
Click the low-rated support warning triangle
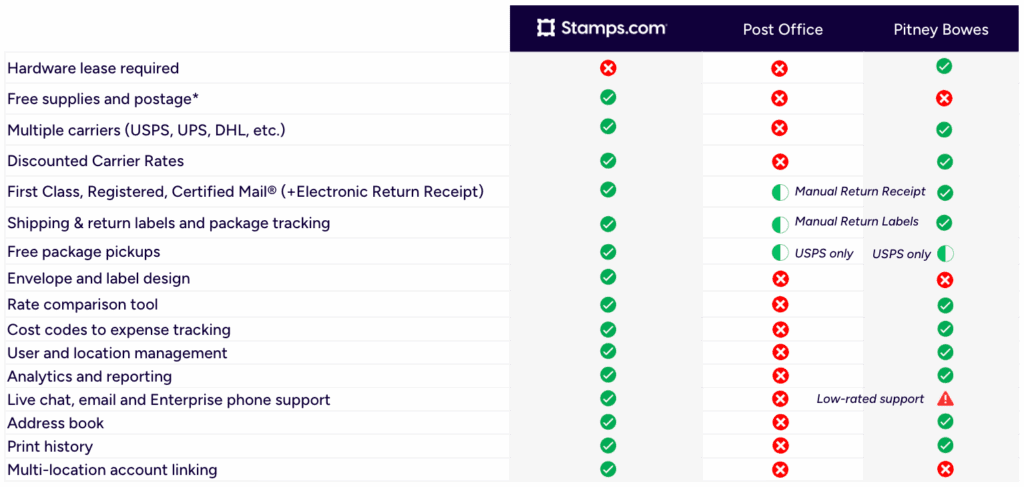(x=945, y=399)
